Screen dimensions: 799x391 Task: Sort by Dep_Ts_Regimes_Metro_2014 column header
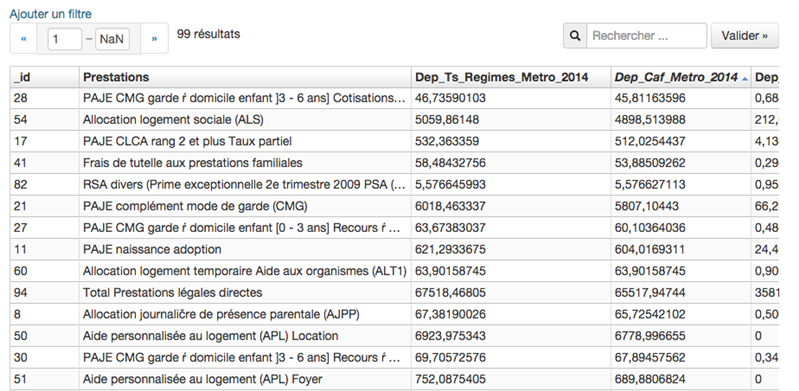coord(511,77)
